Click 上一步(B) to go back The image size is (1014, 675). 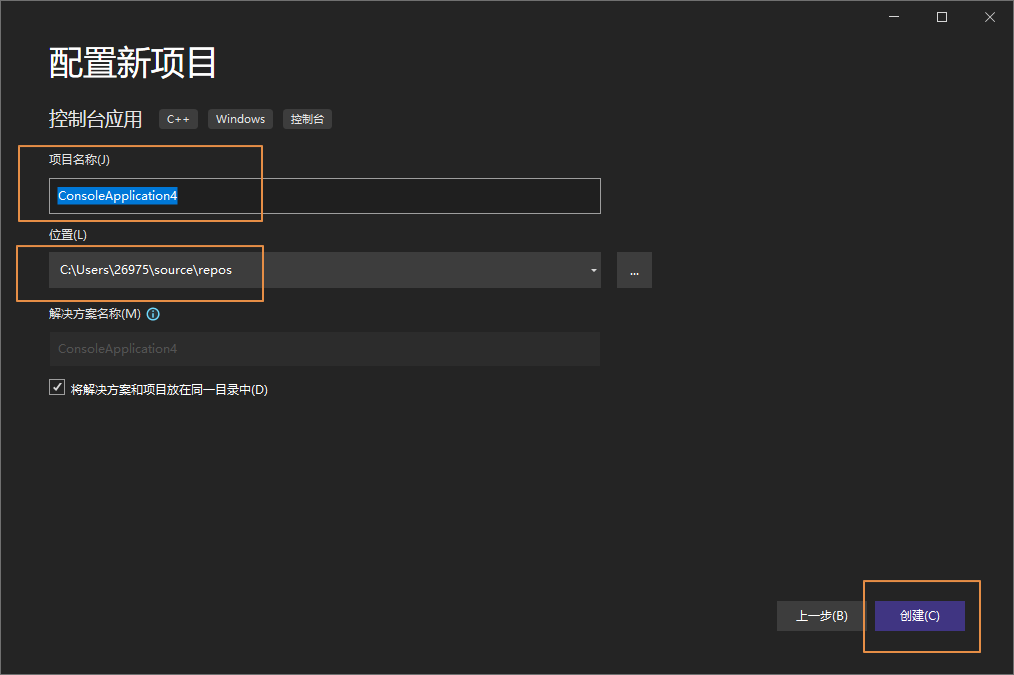[820, 616]
